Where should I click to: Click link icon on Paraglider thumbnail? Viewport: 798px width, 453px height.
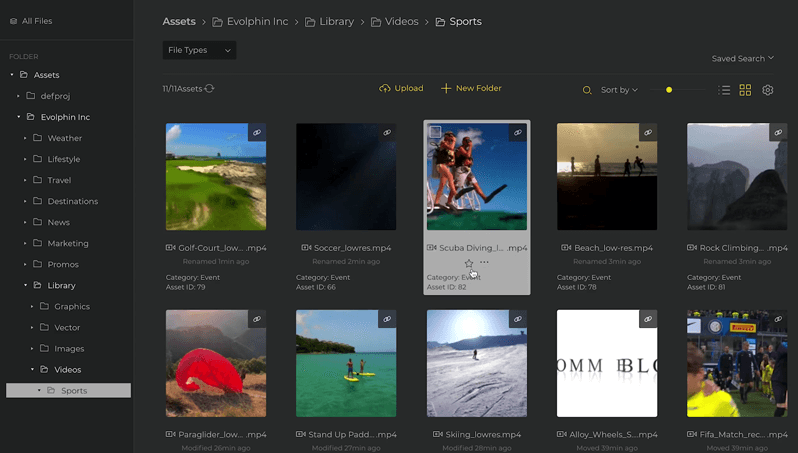click(257, 319)
